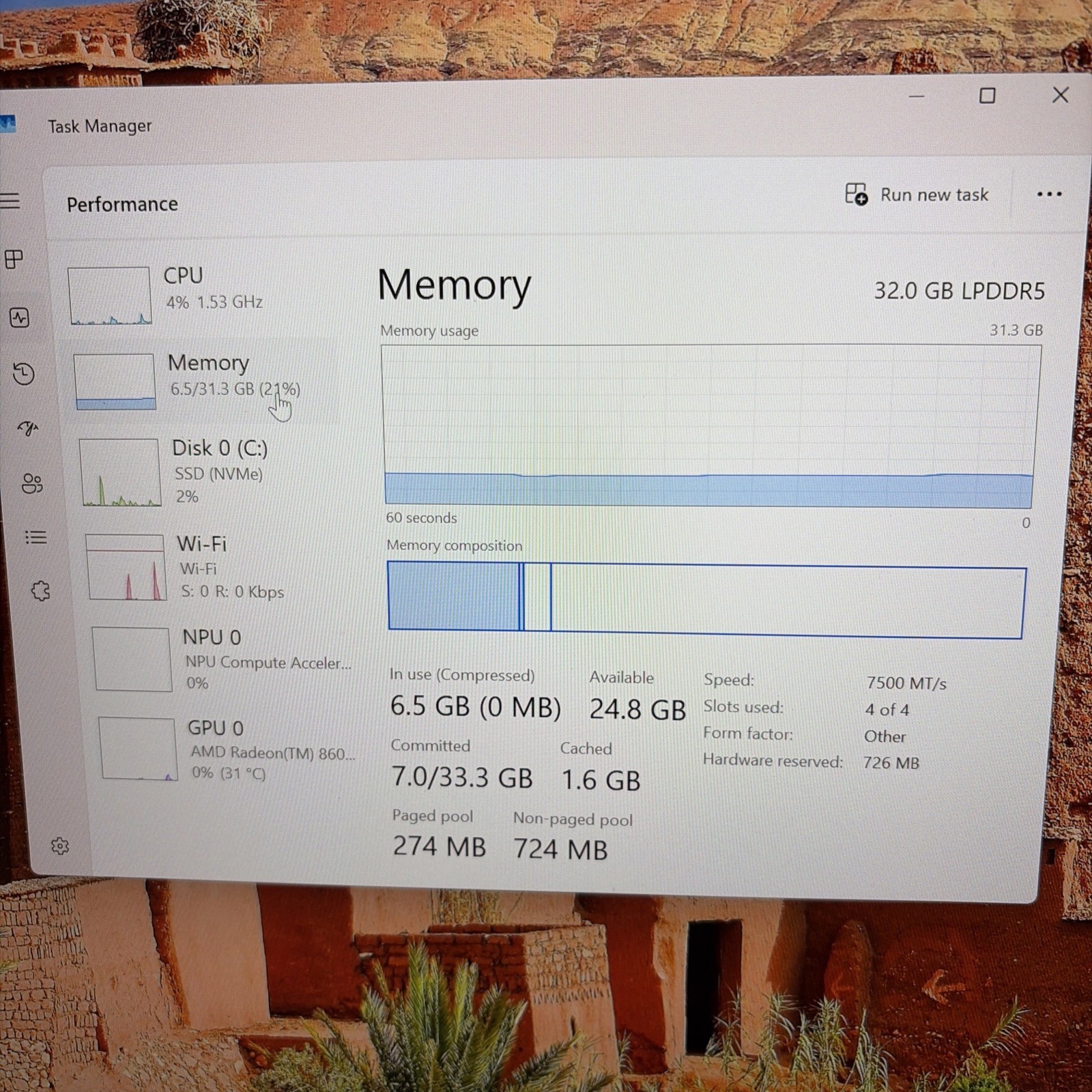Image resolution: width=1092 pixels, height=1092 pixels.
Task: Open the three-dot more options menu
Action: (1049, 195)
